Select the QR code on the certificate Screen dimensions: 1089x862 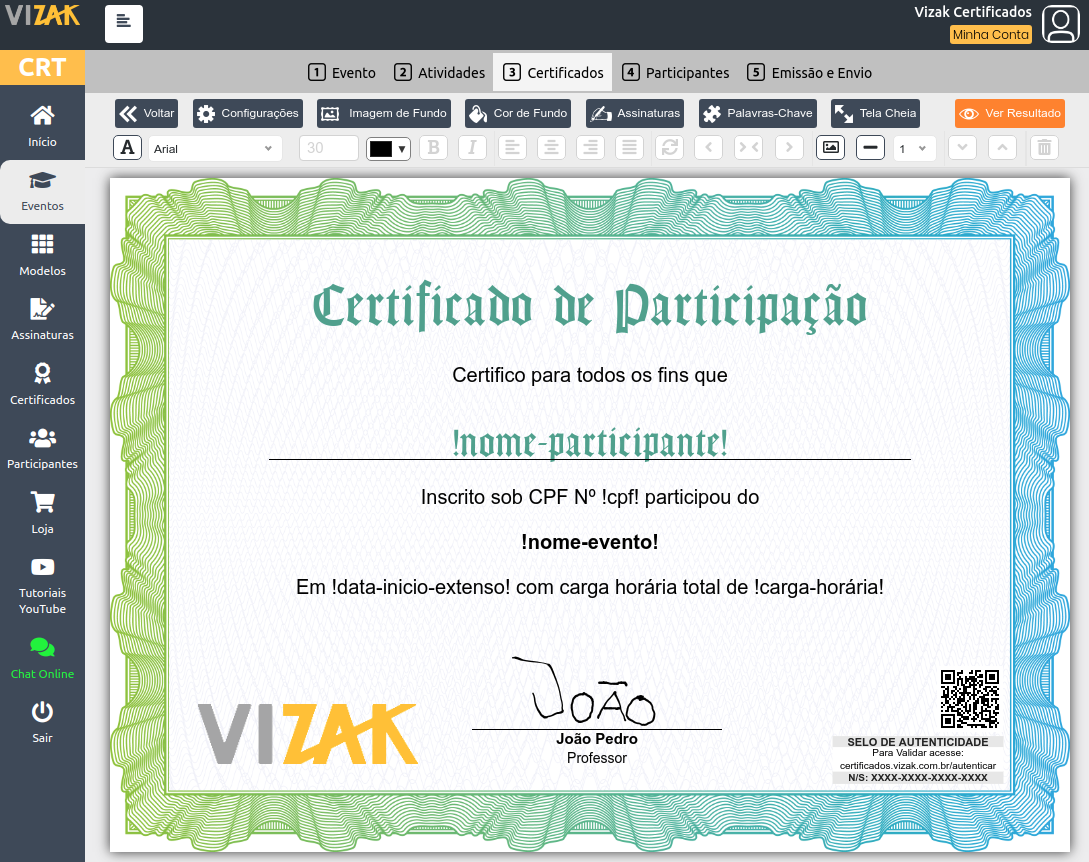click(x=970, y=699)
